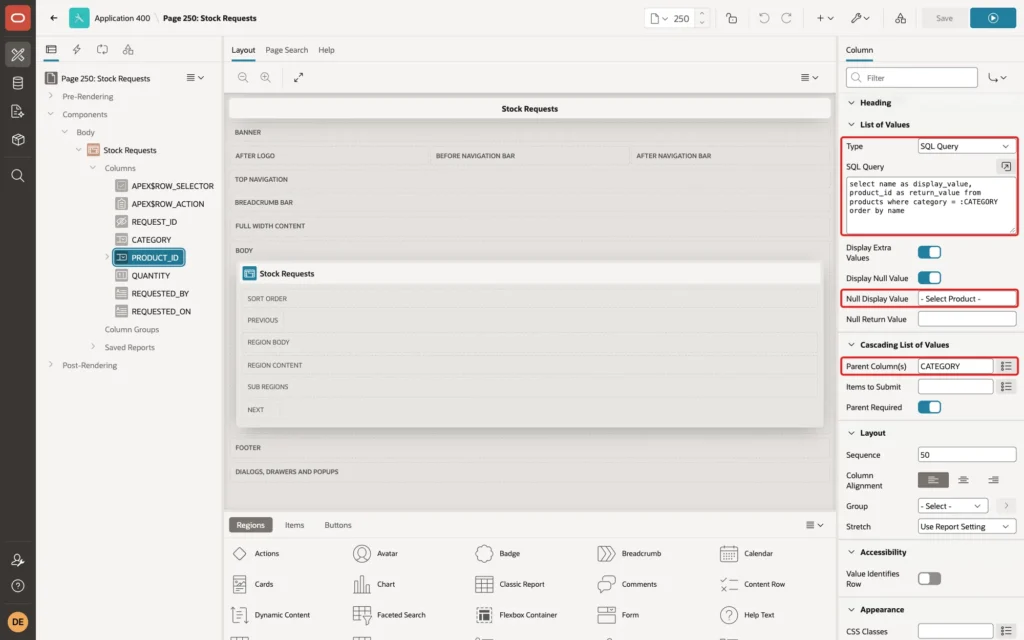
Task: Switch to Processing tab icon
Action: coord(103,50)
